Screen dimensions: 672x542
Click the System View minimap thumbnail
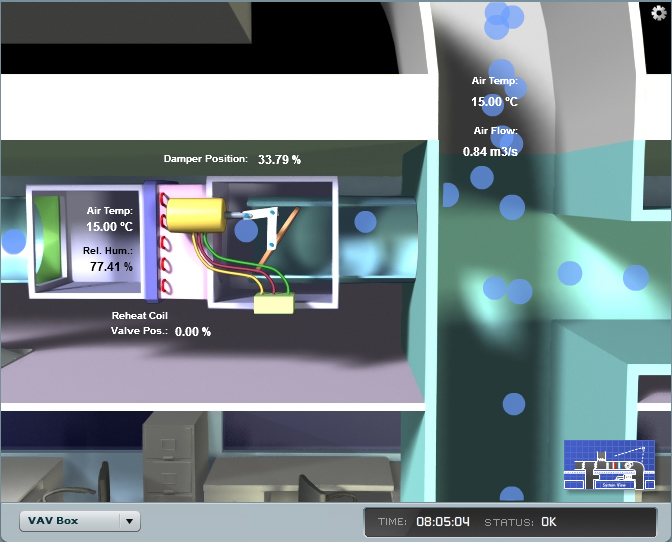point(601,466)
